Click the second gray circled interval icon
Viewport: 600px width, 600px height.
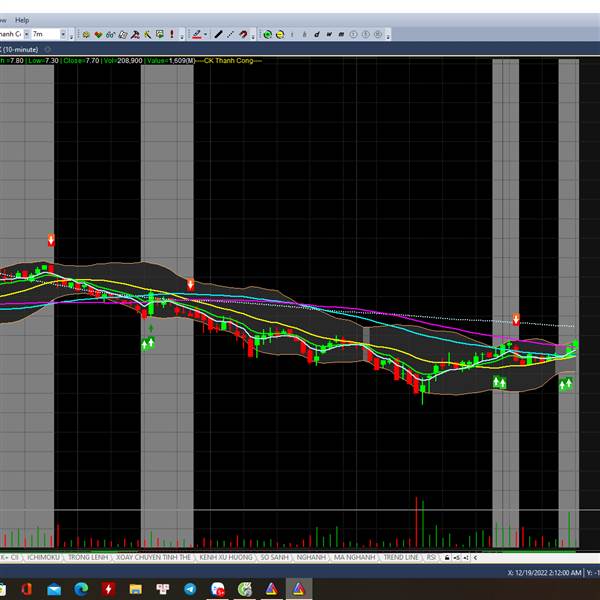(365, 34)
